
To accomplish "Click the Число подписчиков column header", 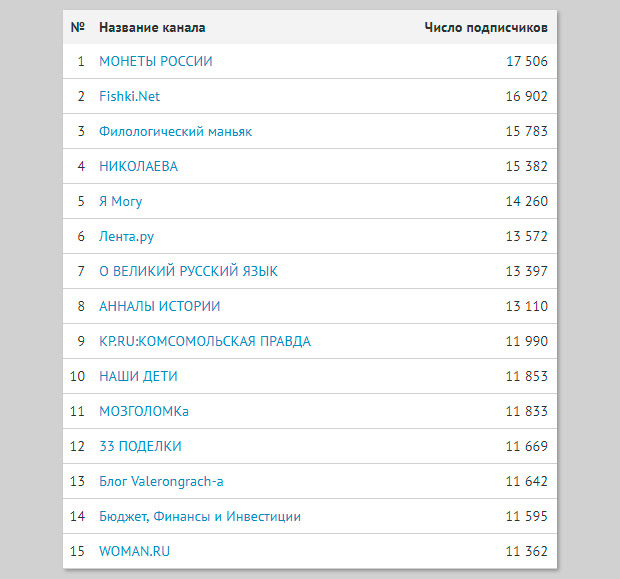I will [486, 27].
